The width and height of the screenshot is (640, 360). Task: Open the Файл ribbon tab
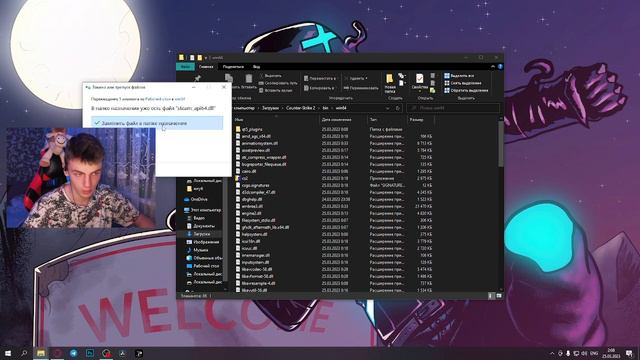click(185, 67)
